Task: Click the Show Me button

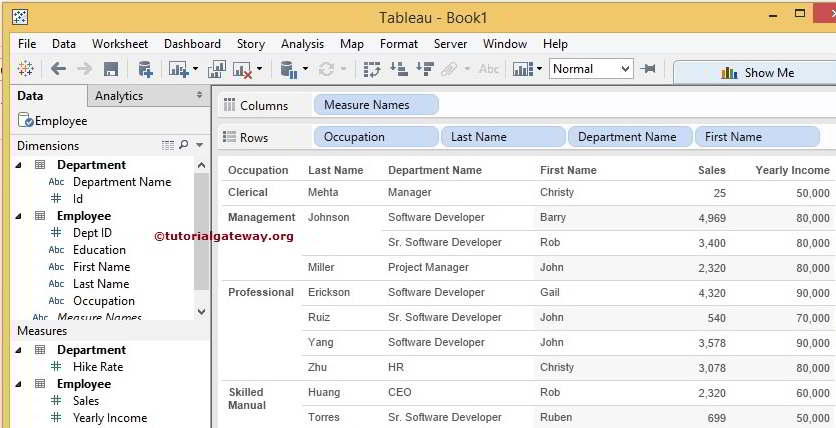Action: tap(757, 72)
